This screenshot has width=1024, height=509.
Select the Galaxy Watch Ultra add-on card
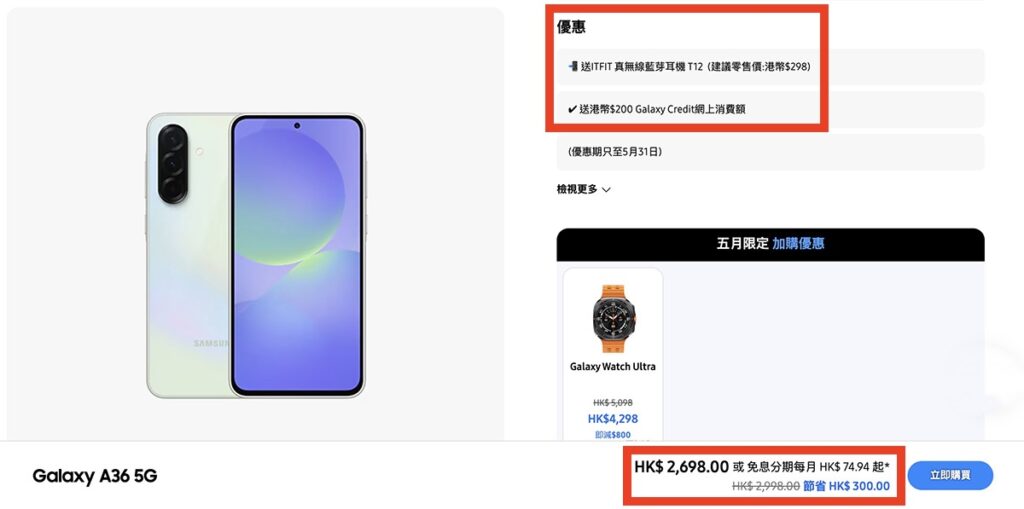(613, 354)
